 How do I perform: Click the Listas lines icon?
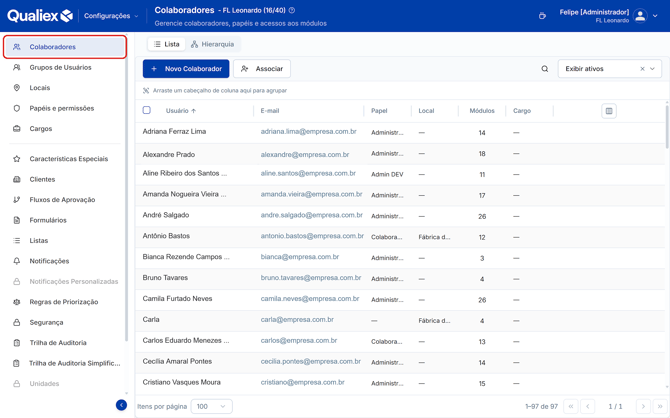pyautogui.click(x=17, y=241)
